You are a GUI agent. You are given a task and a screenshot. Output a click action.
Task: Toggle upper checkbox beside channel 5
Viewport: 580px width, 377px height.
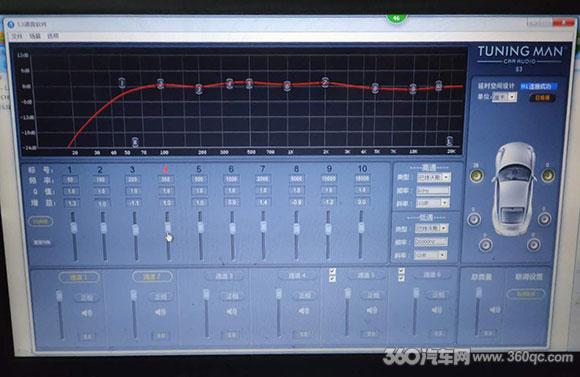click(x=332, y=272)
